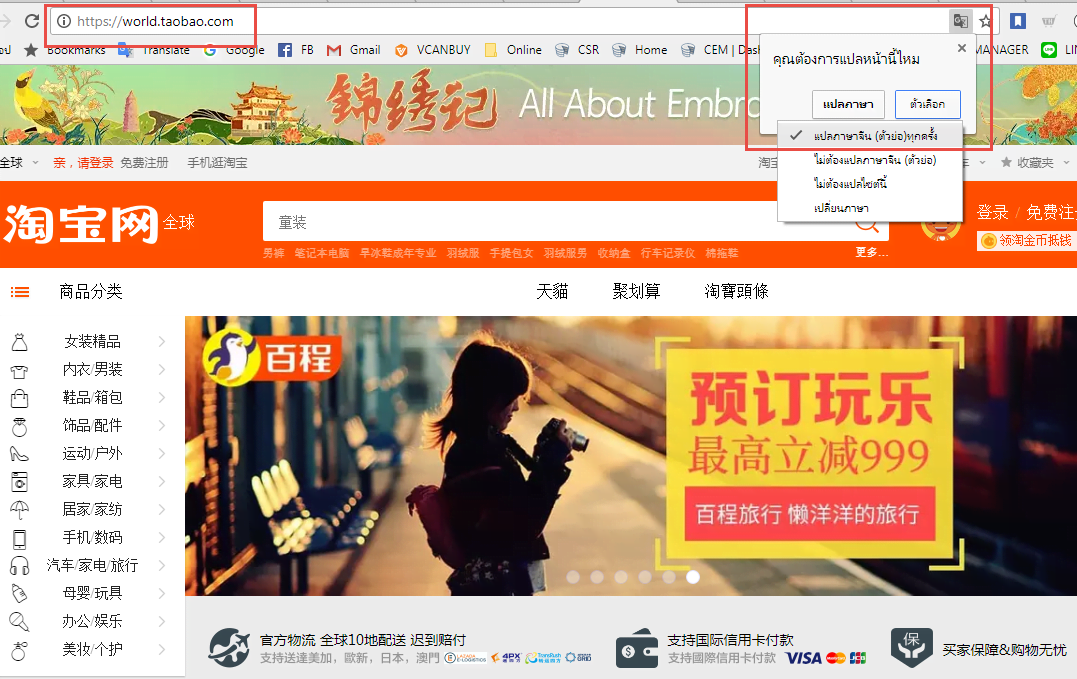This screenshot has height=679, width=1077.
Task: Click the phone icon for 手机/数码
Action: [x=19, y=539]
